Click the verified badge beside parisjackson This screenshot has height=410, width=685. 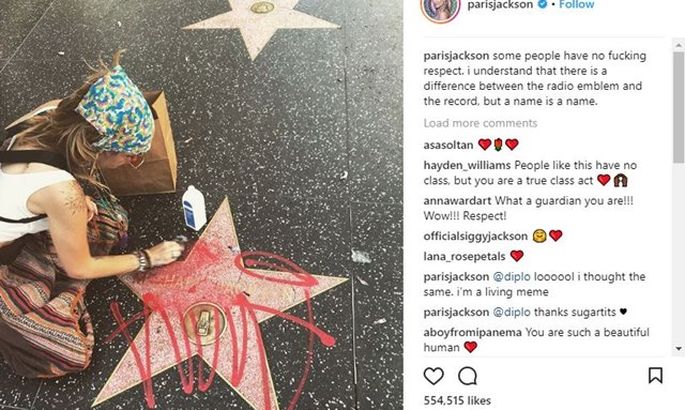point(542,4)
